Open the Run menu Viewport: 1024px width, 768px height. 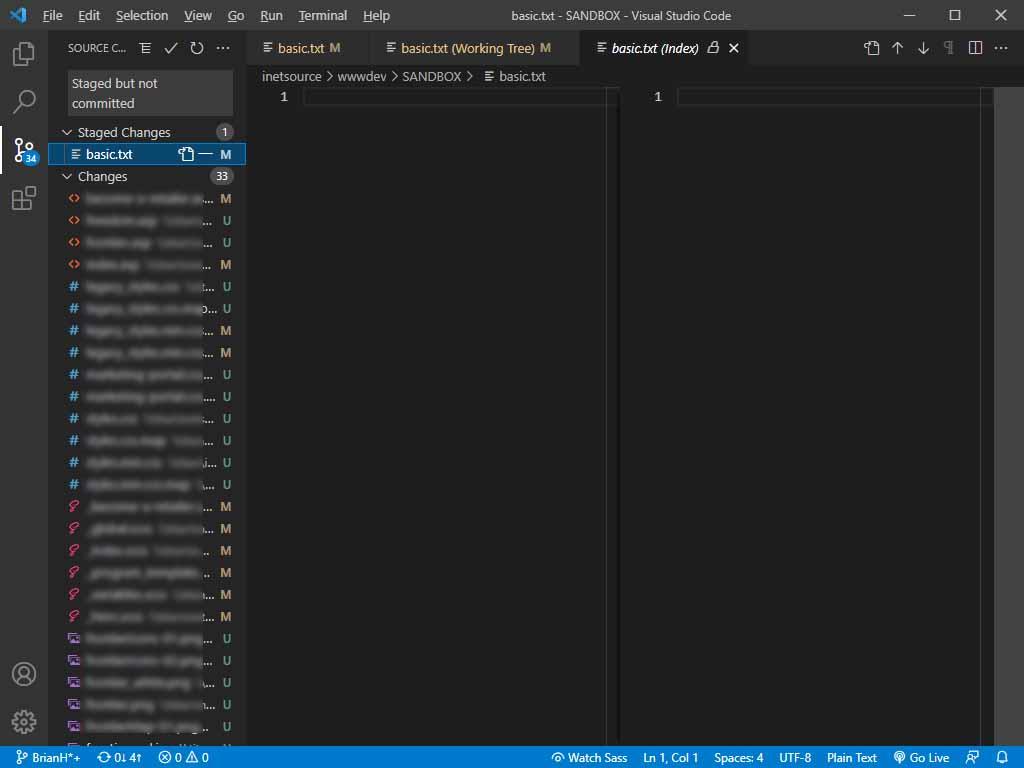point(271,15)
